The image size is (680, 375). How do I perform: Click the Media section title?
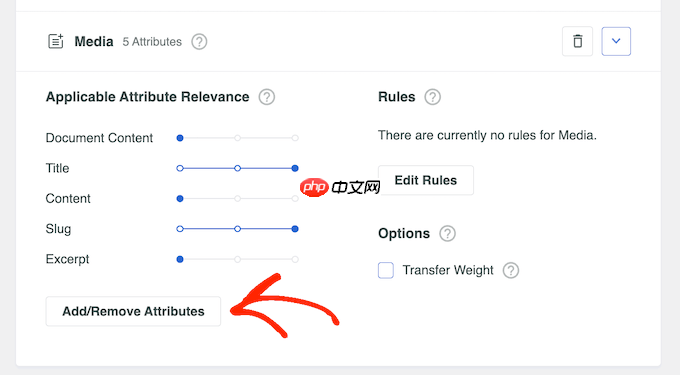pyautogui.click(x=94, y=42)
